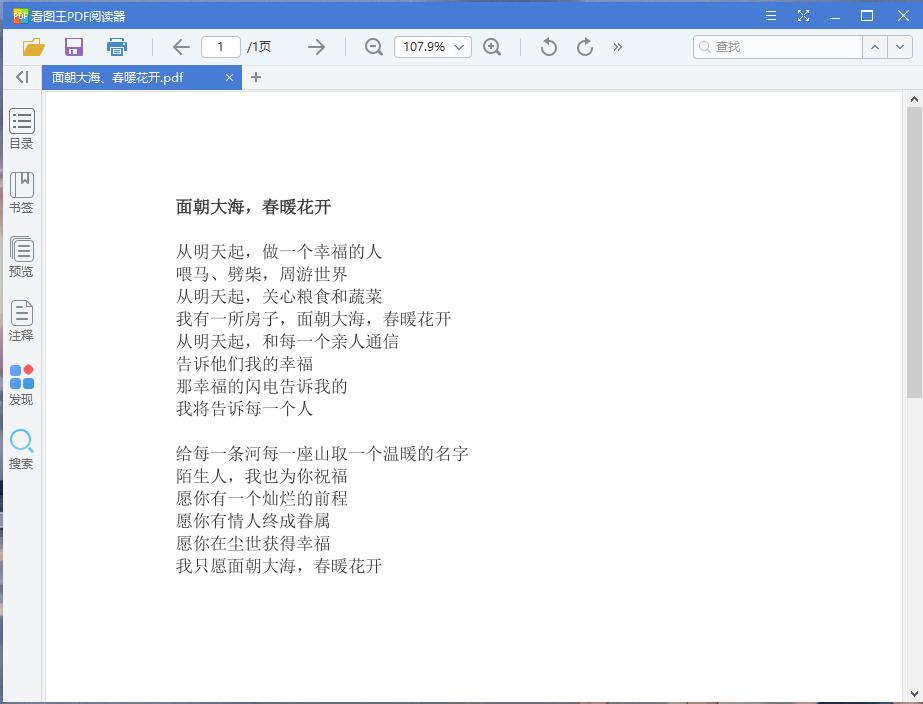Screen dimensions: 923x704
Task: Maximize the PDF reader window
Action: (x=867, y=16)
